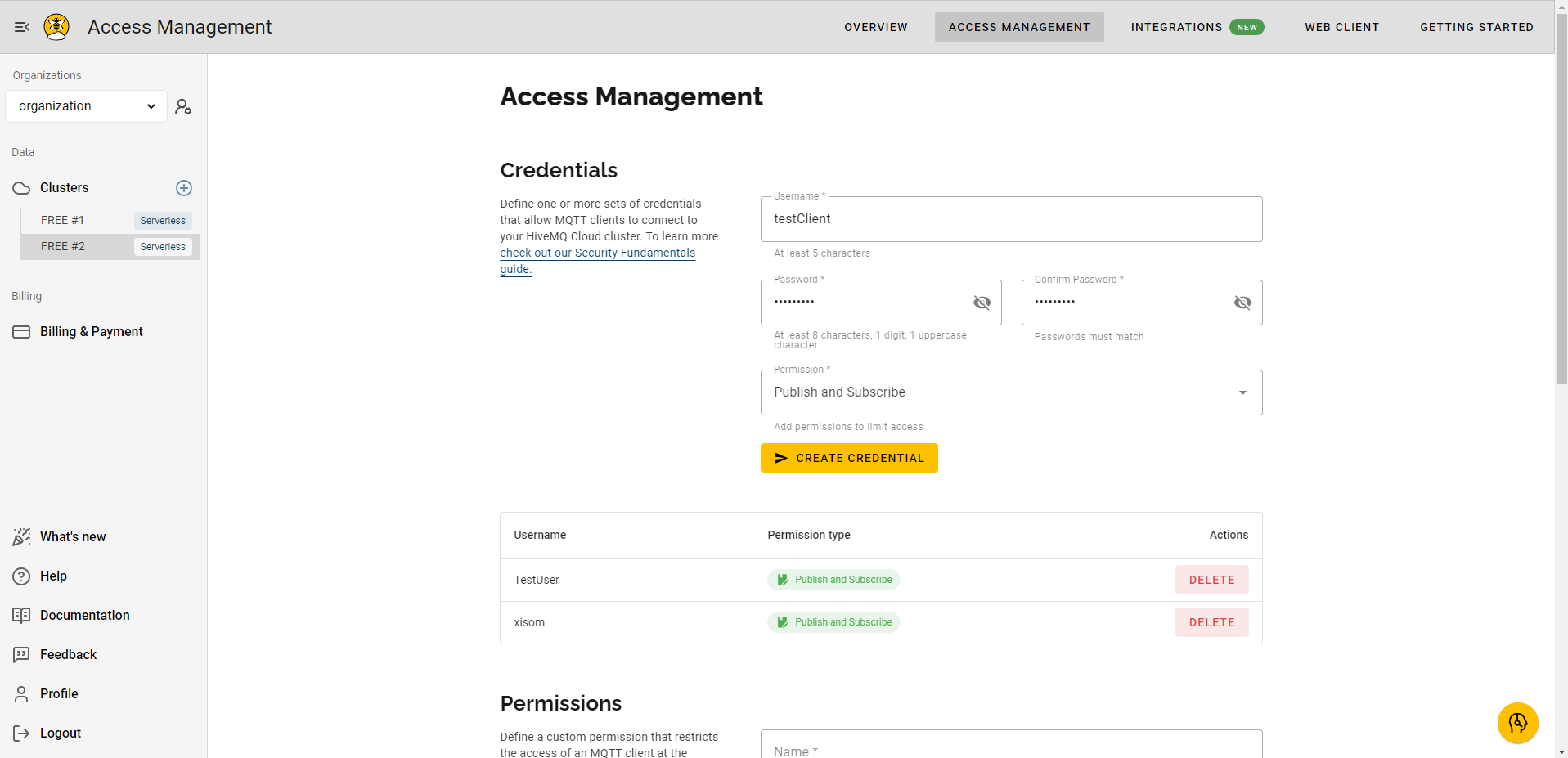The image size is (1568, 758).
Task: Click Create Credential button
Action: [849, 458]
